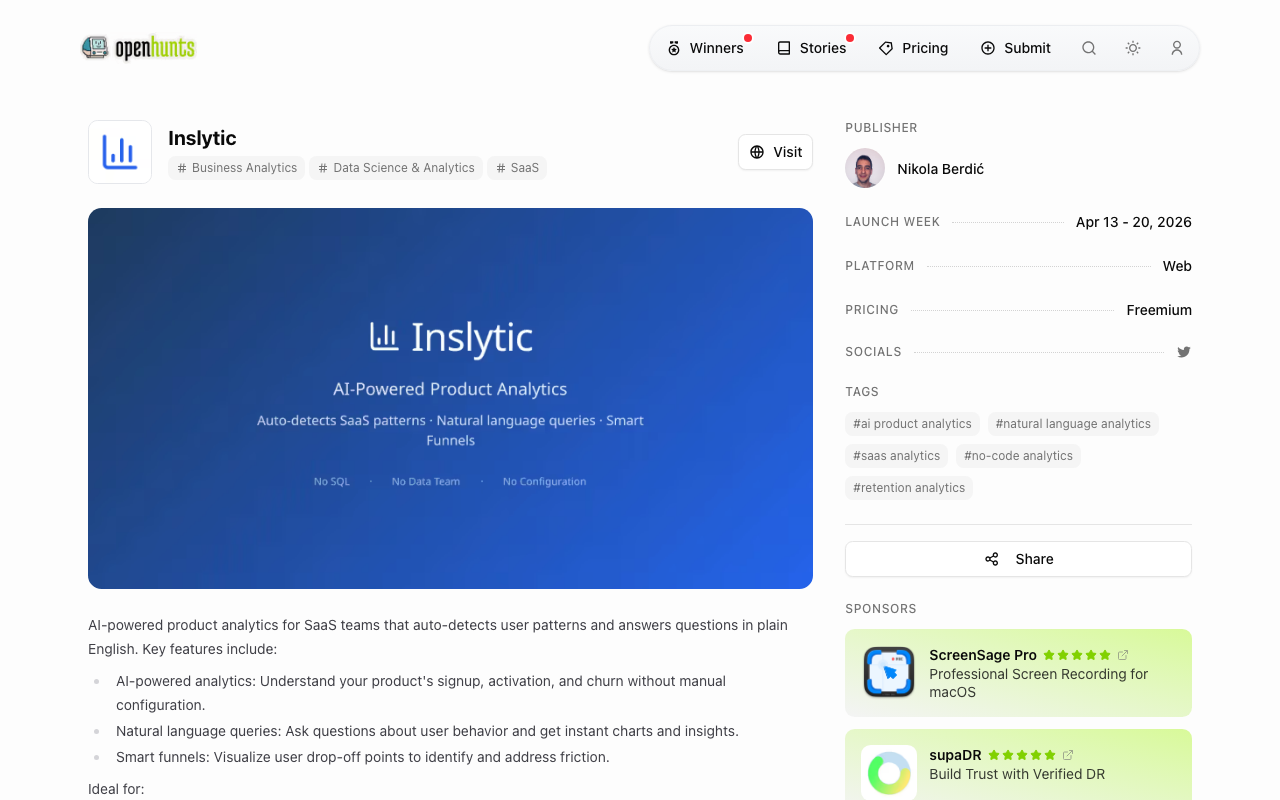Toggle light/dark theme sun icon
This screenshot has height=800, width=1280.
1133,48
